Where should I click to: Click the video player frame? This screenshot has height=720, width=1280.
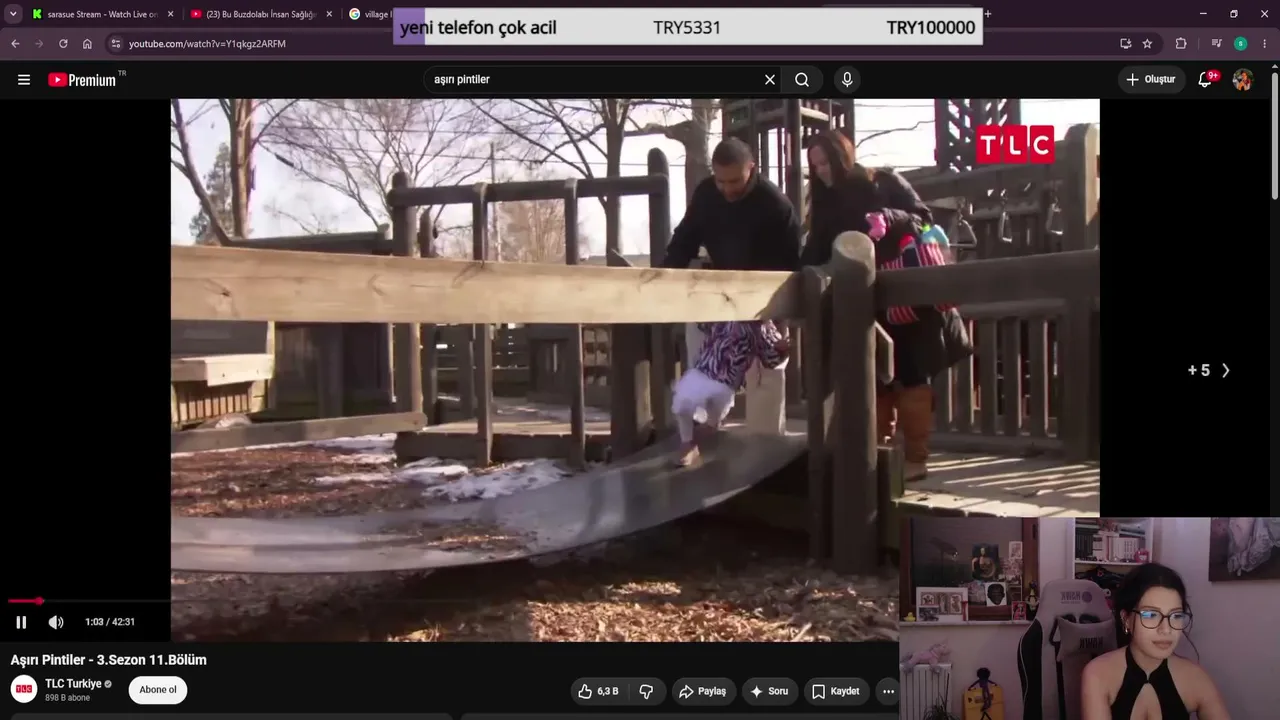click(x=635, y=370)
